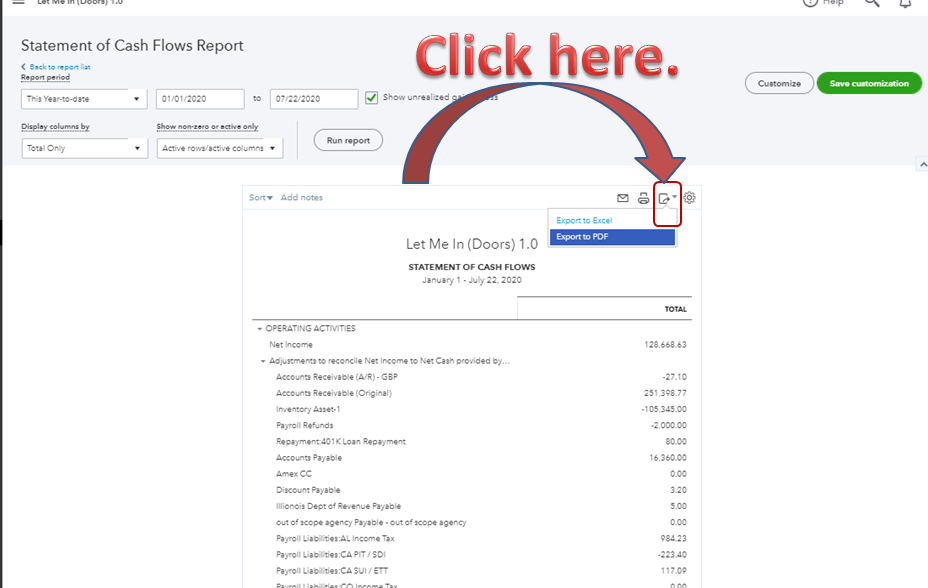928x588 pixels.
Task: Open the export icon dropdown
Action: coord(667,198)
